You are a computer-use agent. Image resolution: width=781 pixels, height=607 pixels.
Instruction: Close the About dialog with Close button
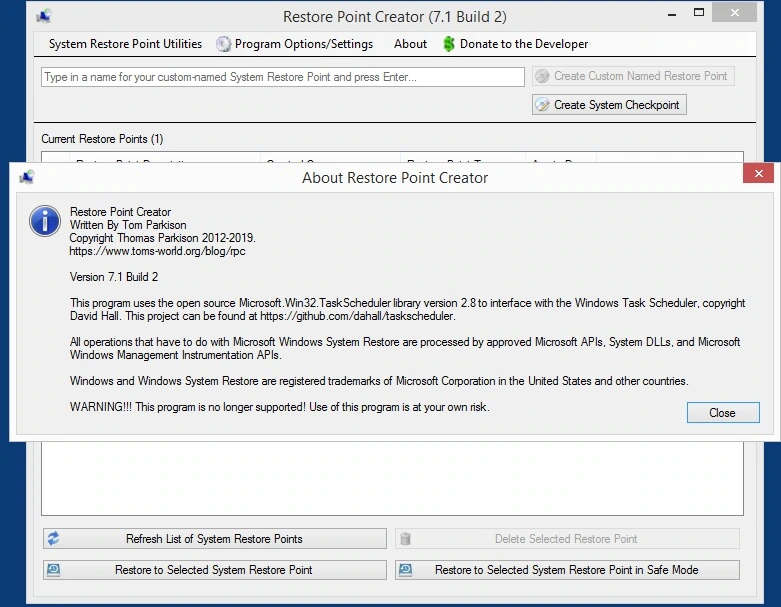723,413
